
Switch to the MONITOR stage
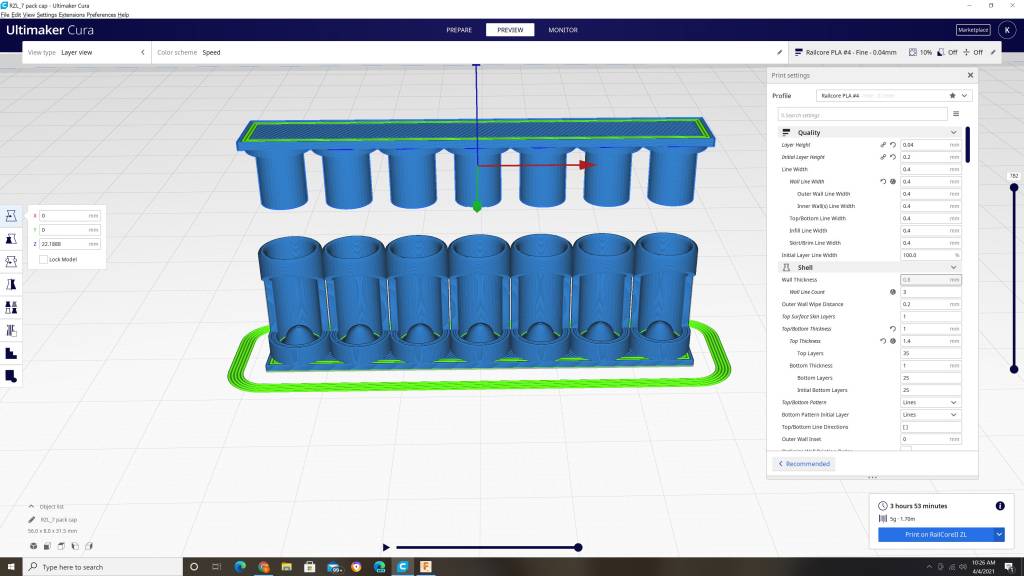(x=563, y=30)
